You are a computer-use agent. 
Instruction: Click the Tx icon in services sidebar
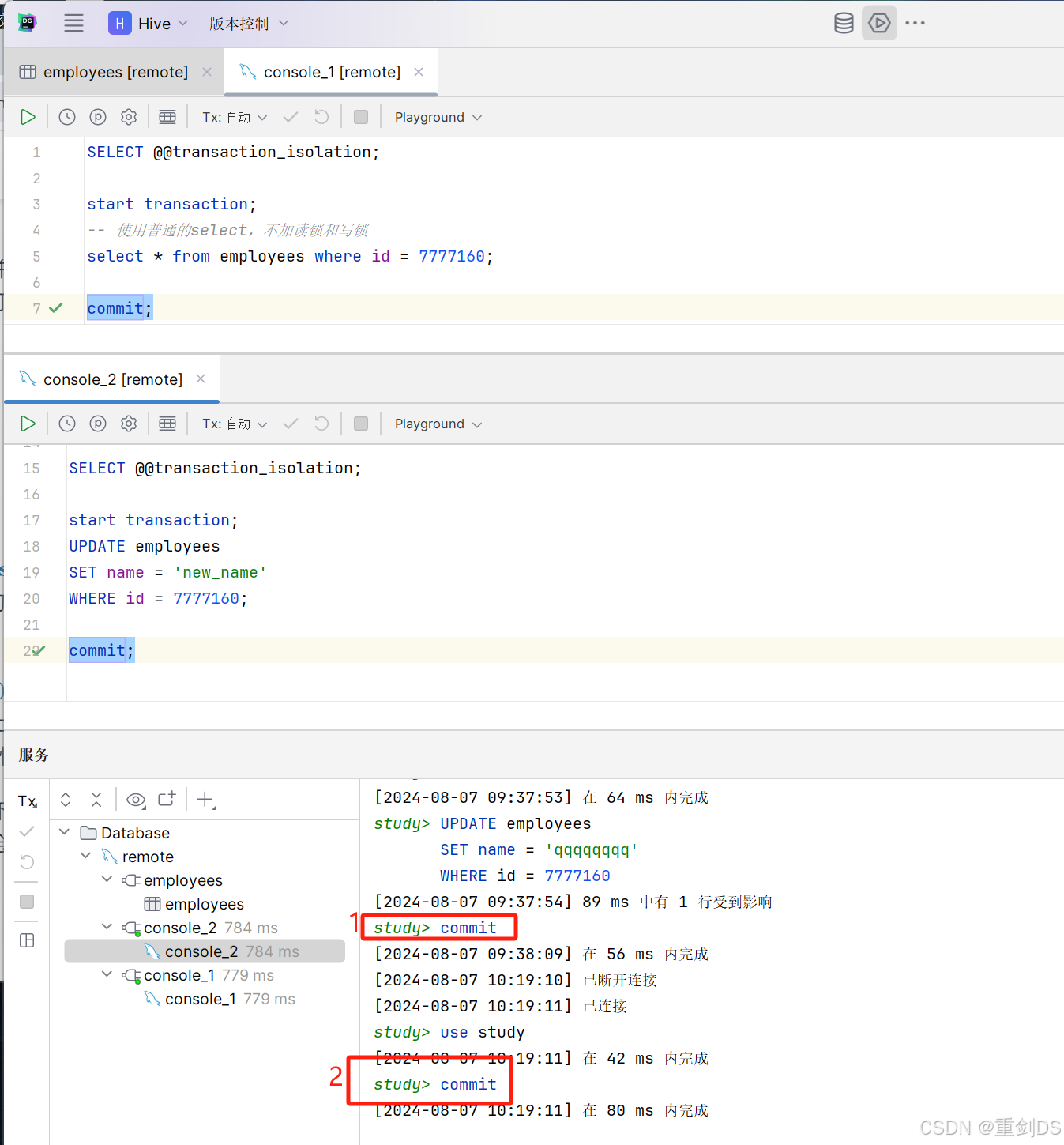28,801
